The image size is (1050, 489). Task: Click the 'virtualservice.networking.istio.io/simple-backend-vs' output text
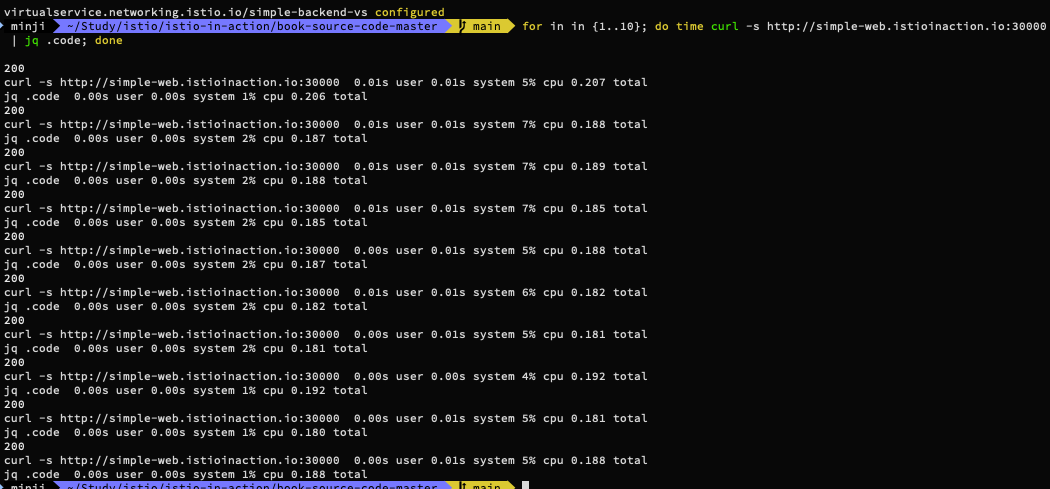pos(187,12)
